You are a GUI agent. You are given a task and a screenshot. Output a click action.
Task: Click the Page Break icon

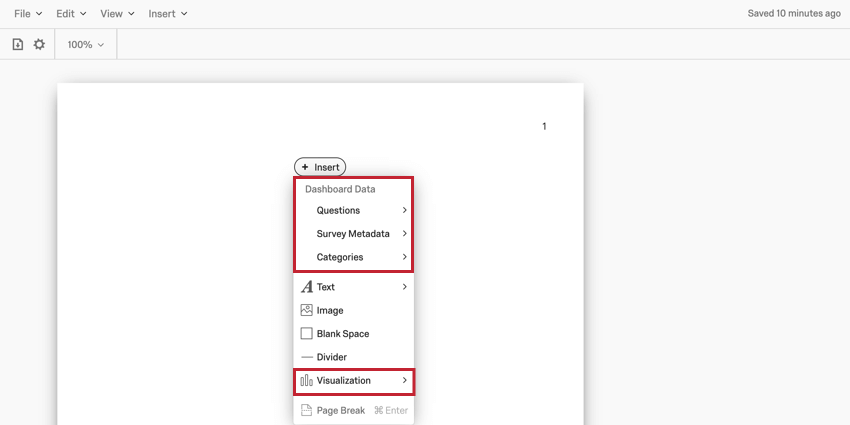(x=306, y=410)
